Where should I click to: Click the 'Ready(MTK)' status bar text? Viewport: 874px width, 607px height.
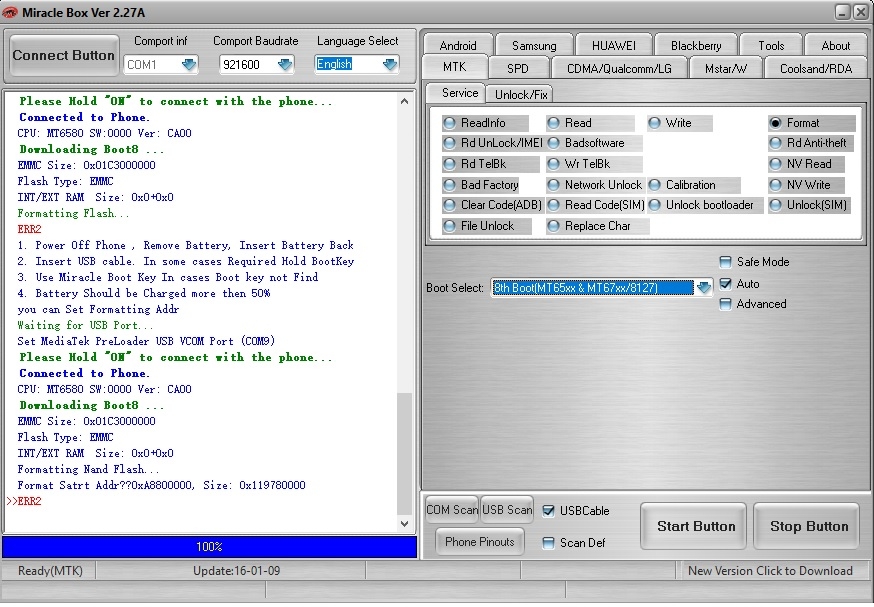click(50, 570)
